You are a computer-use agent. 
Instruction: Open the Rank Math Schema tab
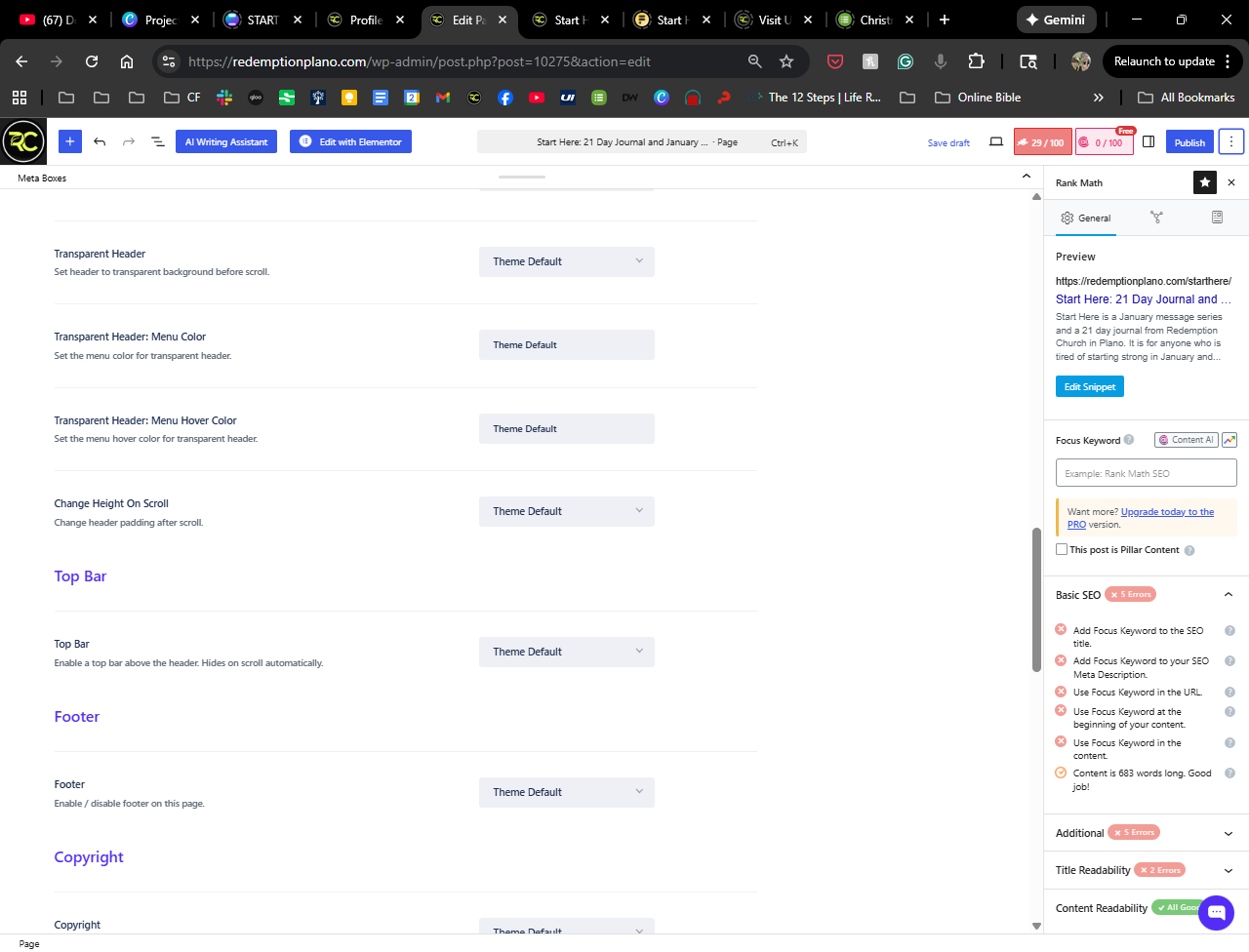(1217, 218)
